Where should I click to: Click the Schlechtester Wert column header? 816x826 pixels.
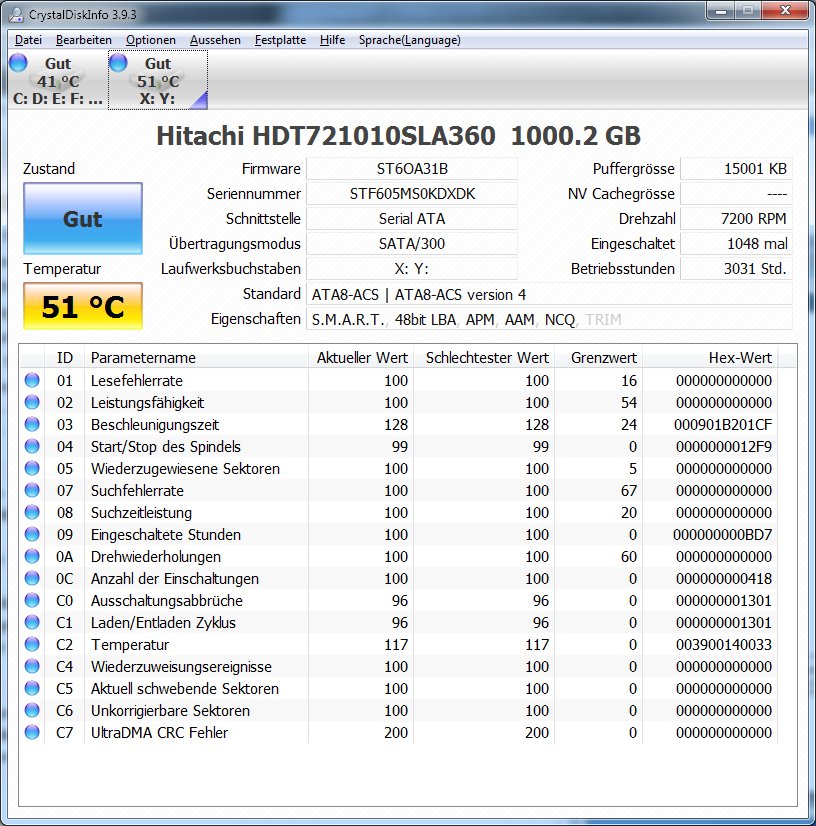484,358
